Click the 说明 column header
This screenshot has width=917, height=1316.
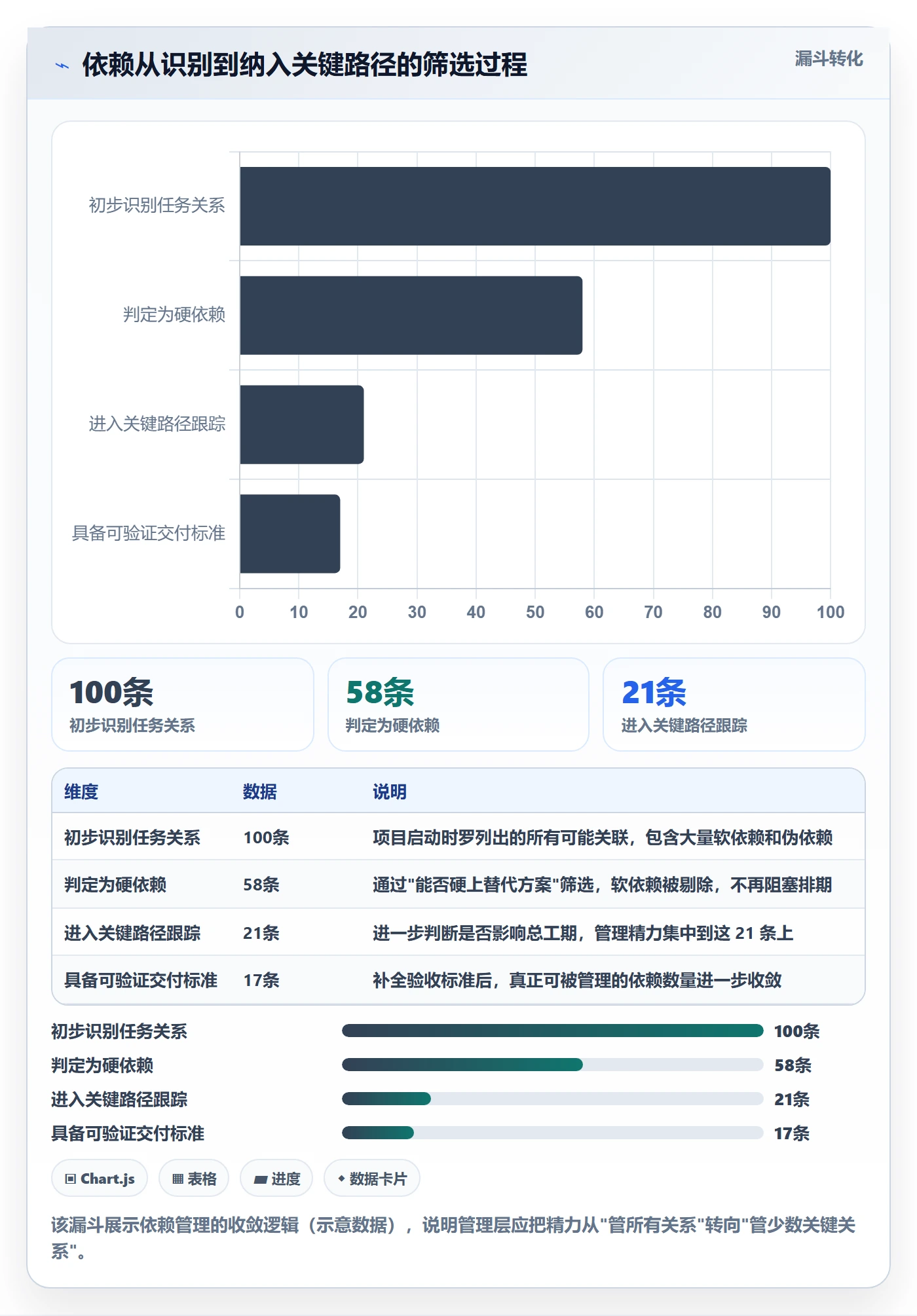[390, 792]
